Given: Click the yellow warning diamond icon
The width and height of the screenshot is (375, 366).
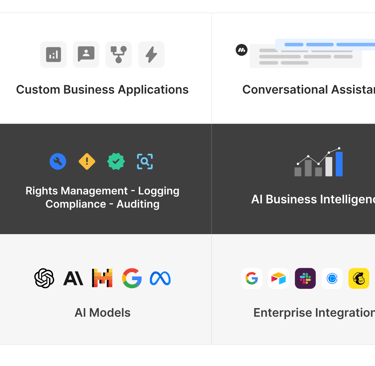Looking at the screenshot, I should 87,162.
